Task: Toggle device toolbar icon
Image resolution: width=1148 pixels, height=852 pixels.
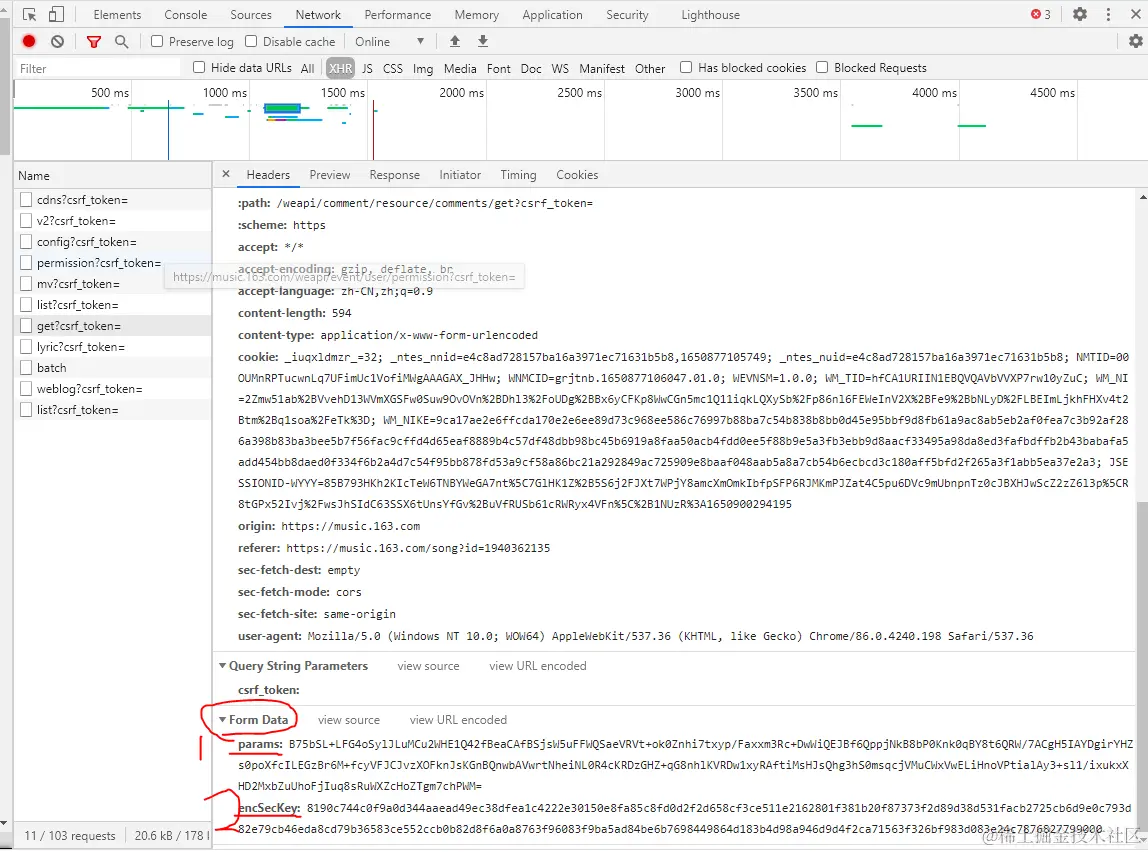Action: 56,15
